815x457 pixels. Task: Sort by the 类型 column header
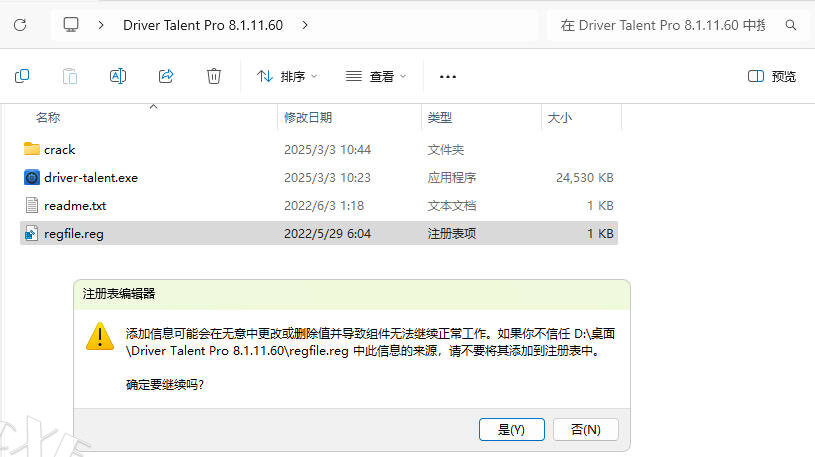440,117
